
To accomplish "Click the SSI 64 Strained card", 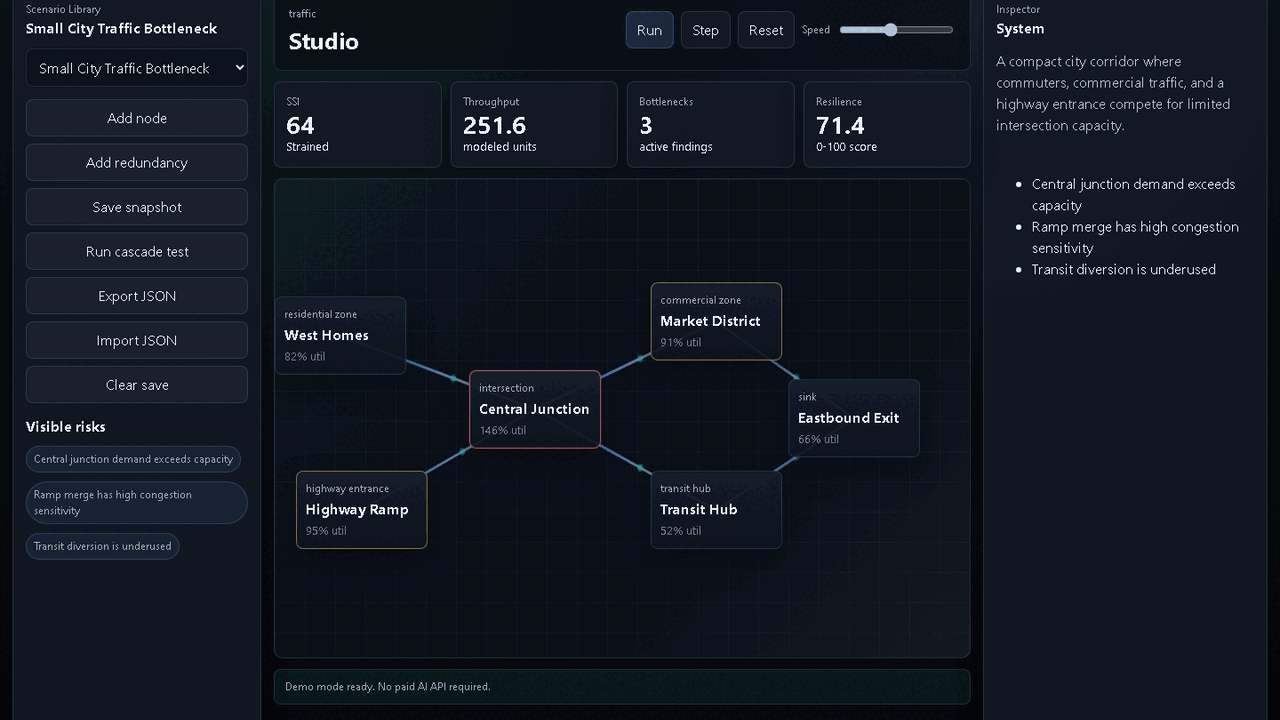I will [357, 124].
